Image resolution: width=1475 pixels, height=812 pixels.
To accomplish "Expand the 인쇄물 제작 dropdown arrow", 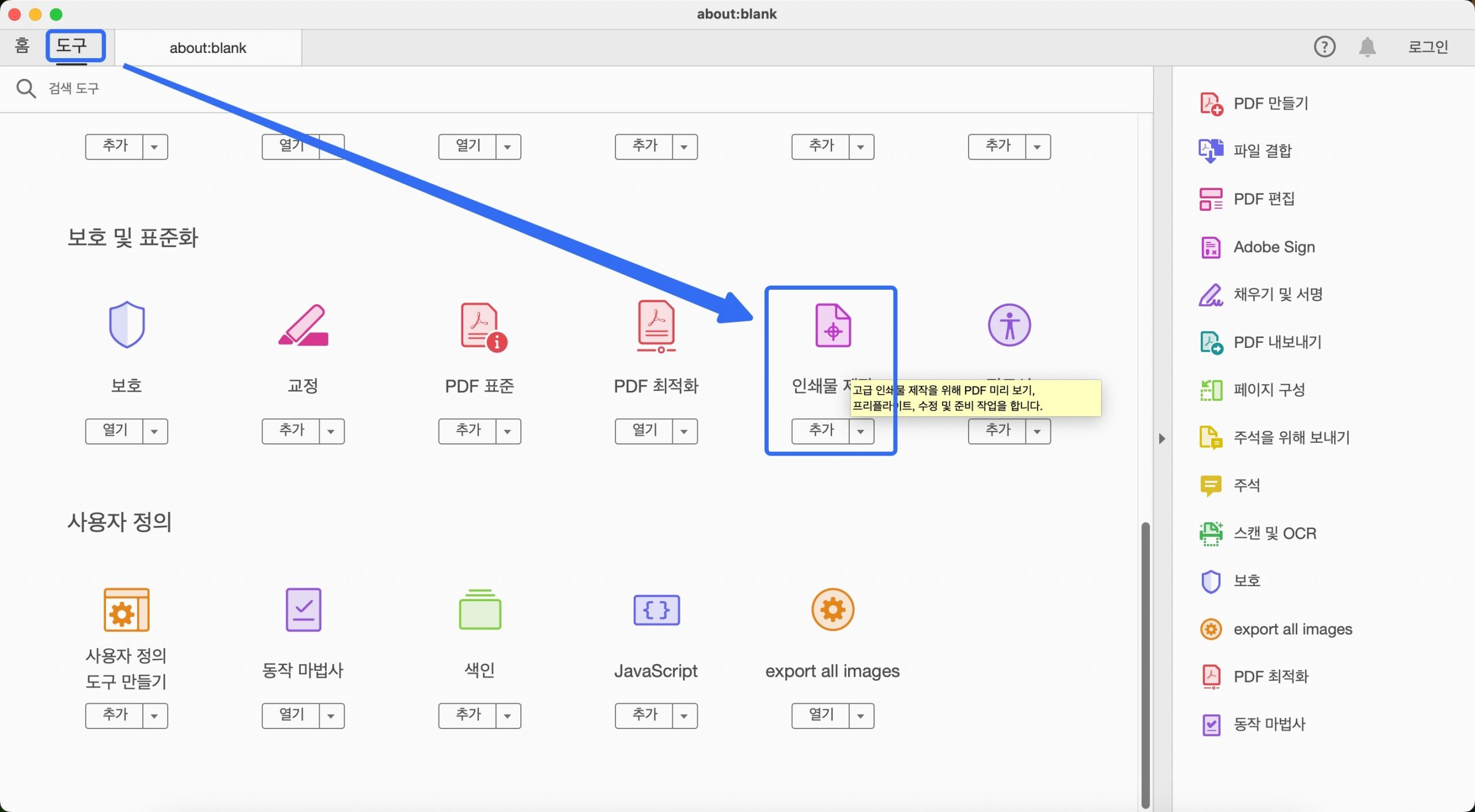I will tap(861, 431).
